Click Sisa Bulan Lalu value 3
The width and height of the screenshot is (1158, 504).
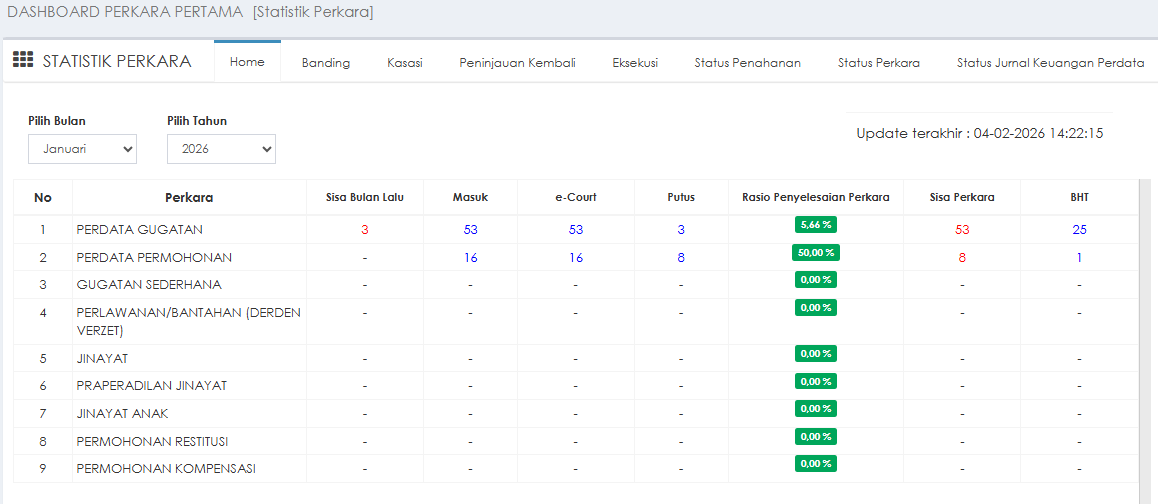tap(365, 230)
